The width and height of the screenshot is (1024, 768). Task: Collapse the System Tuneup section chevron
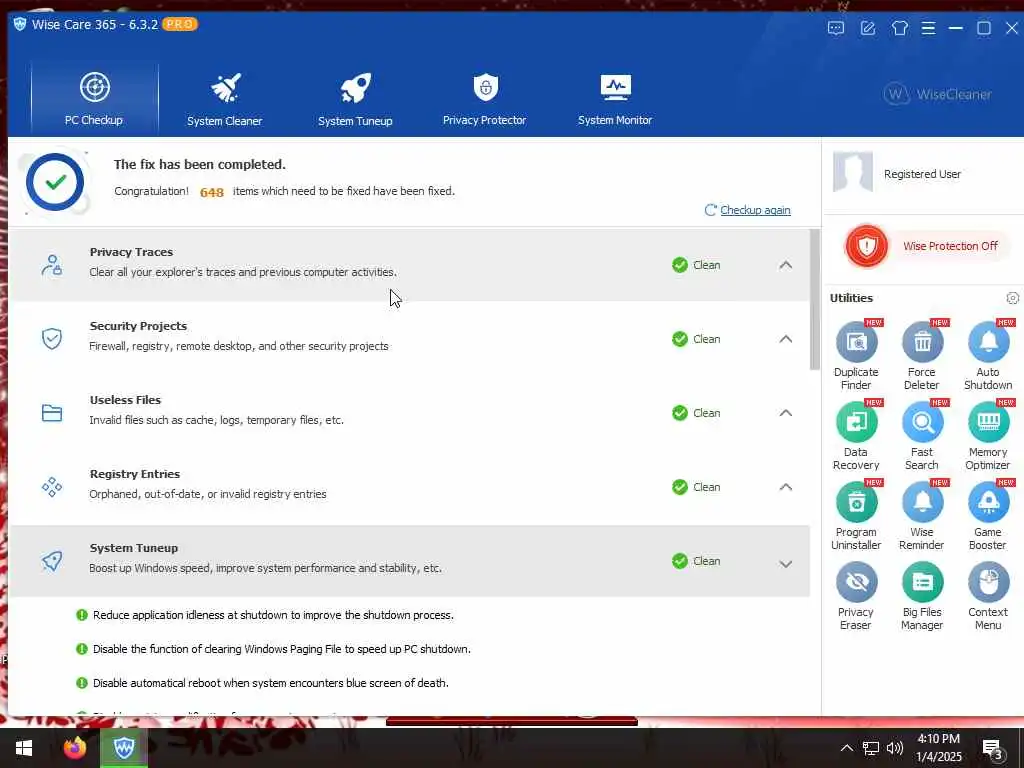786,564
